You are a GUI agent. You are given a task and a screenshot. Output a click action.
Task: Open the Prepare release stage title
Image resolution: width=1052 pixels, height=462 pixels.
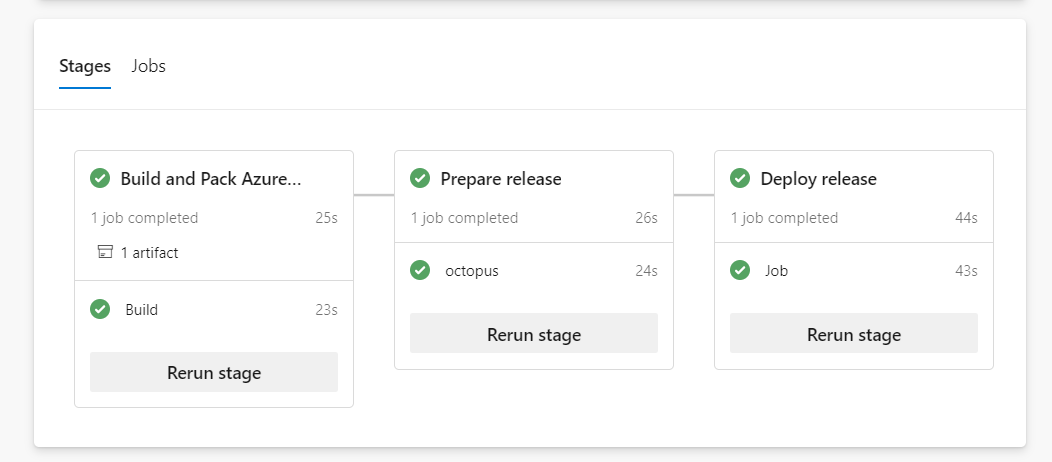pos(501,179)
